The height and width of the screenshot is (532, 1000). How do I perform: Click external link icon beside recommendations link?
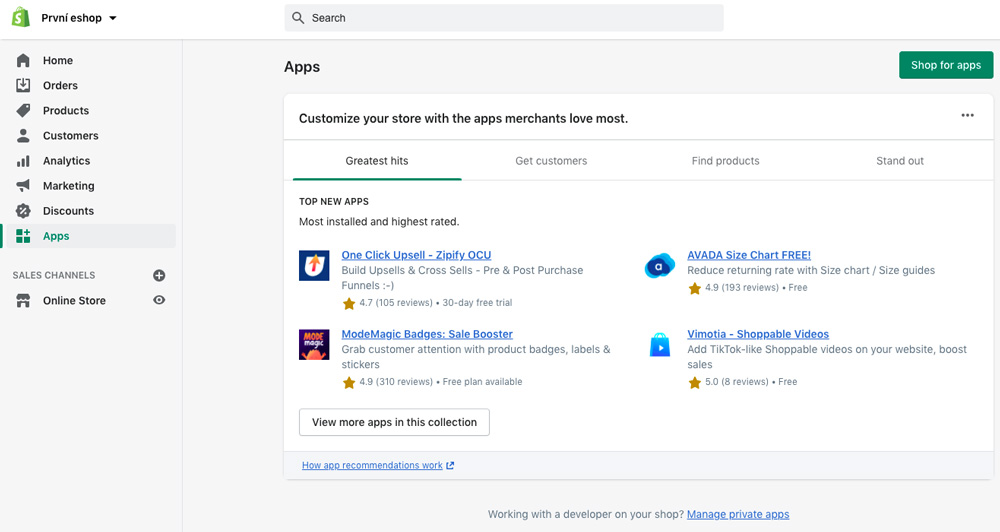coord(450,465)
